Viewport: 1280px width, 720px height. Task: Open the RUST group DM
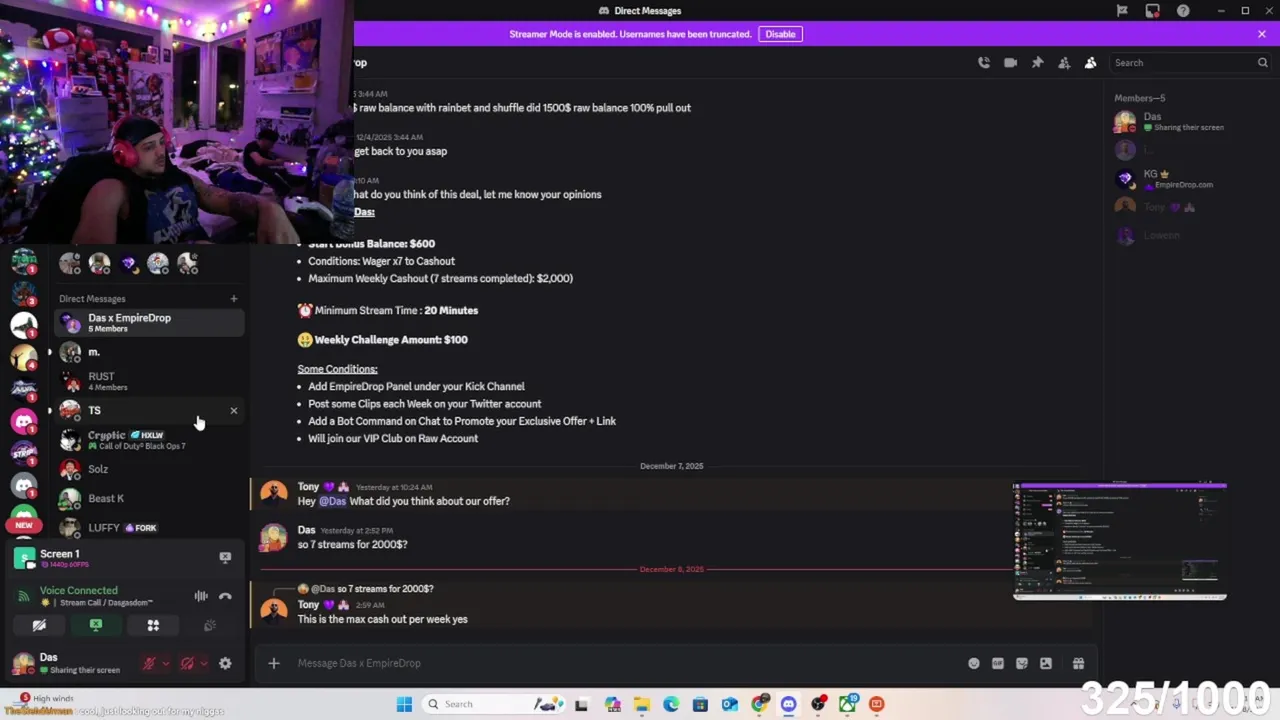(149, 381)
